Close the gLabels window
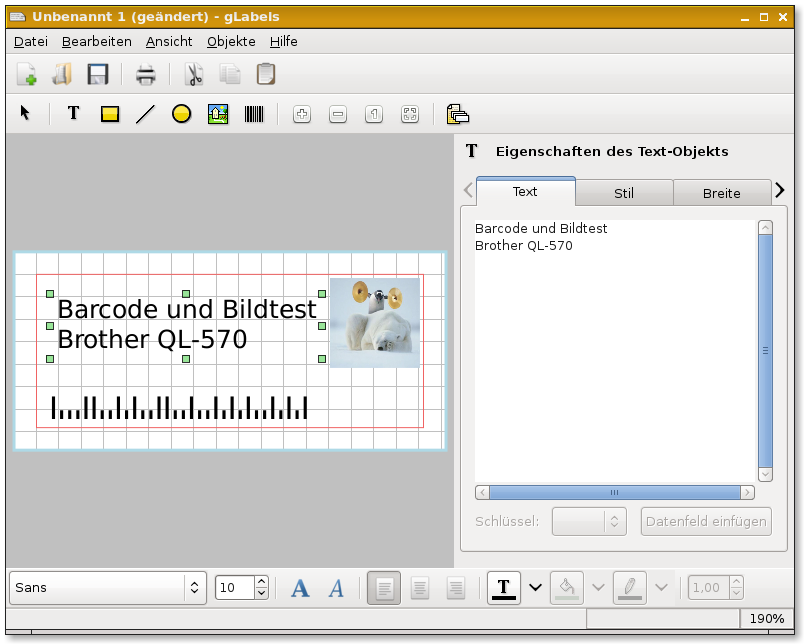 click(x=783, y=17)
